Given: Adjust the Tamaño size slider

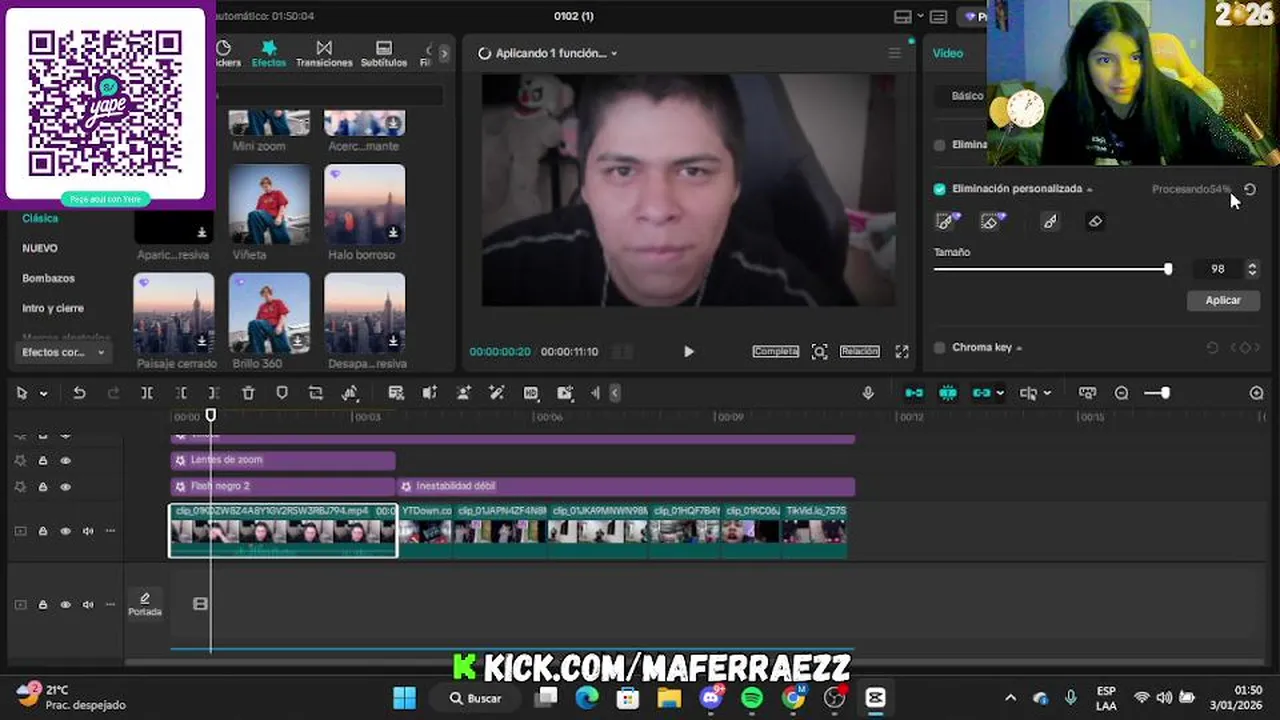Looking at the screenshot, I should pyautogui.click(x=1052, y=269).
